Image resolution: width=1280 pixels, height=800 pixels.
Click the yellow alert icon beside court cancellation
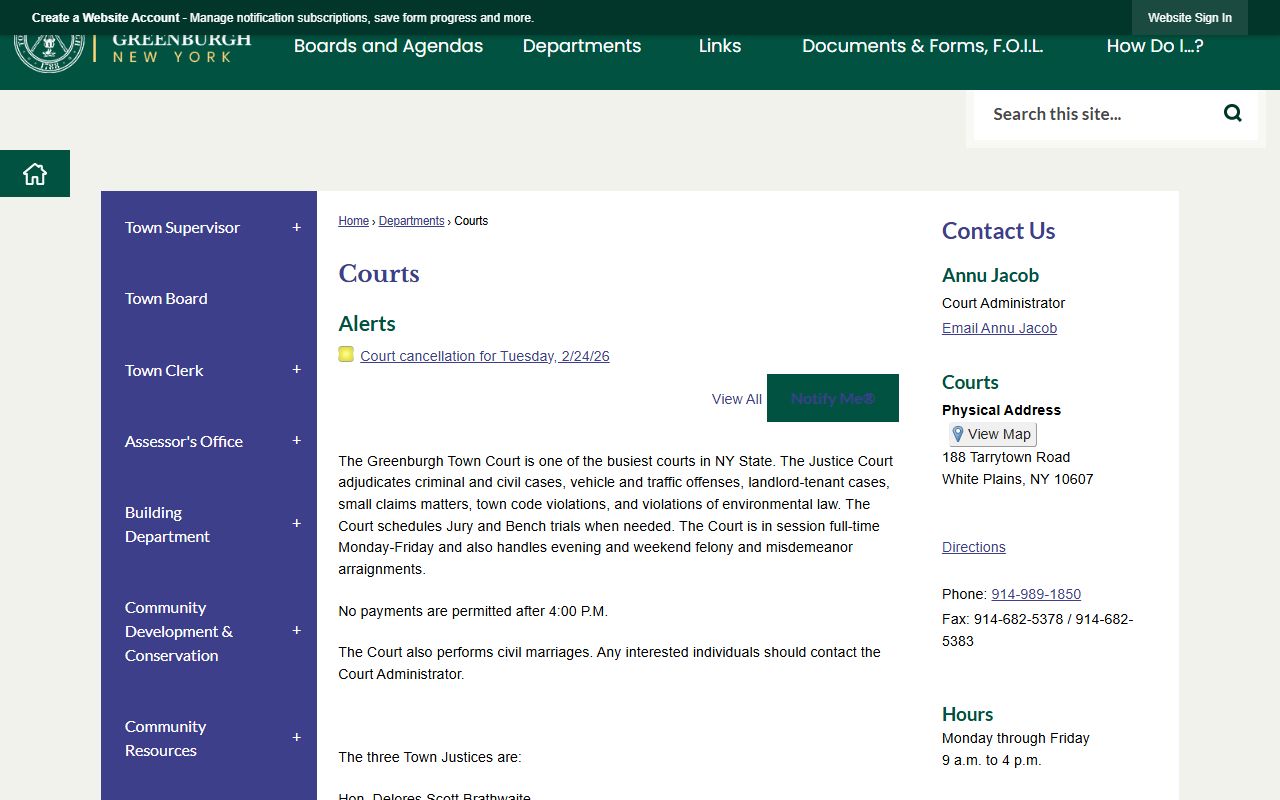(x=346, y=354)
